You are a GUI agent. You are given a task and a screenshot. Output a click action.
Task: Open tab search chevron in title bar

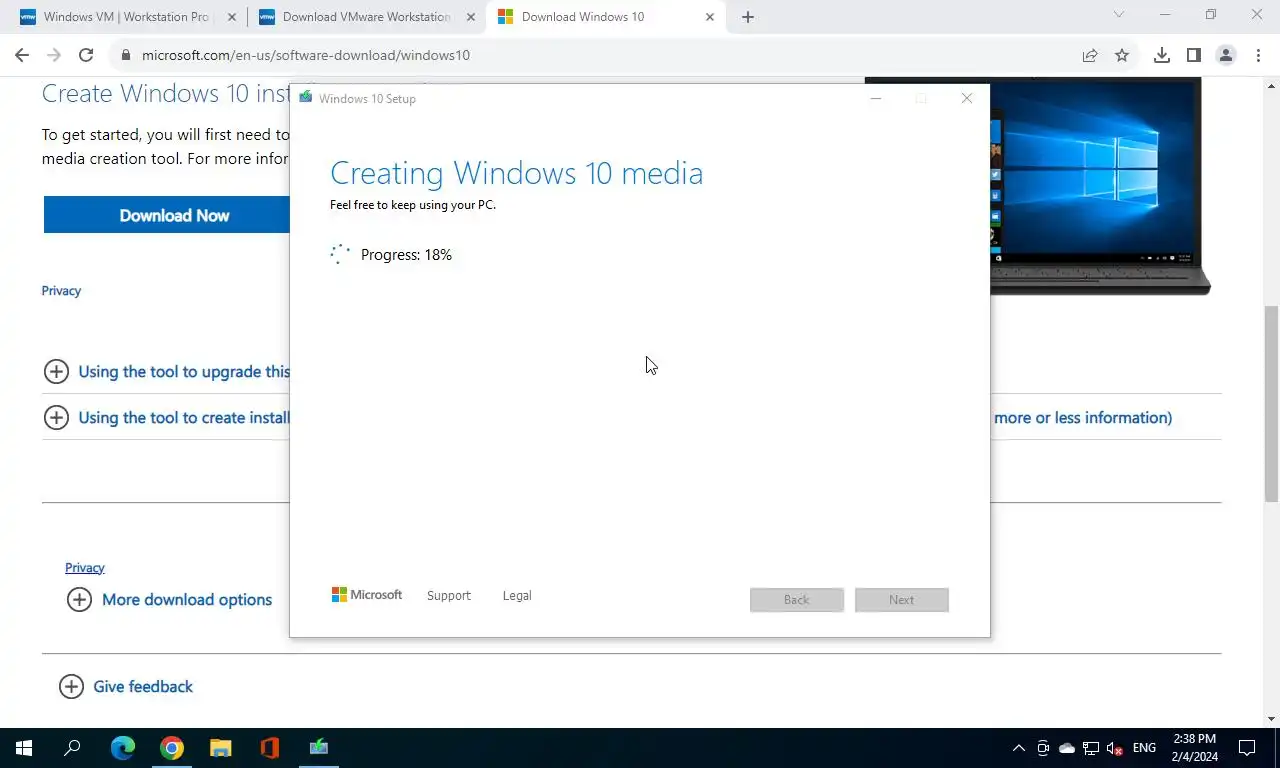1119,15
